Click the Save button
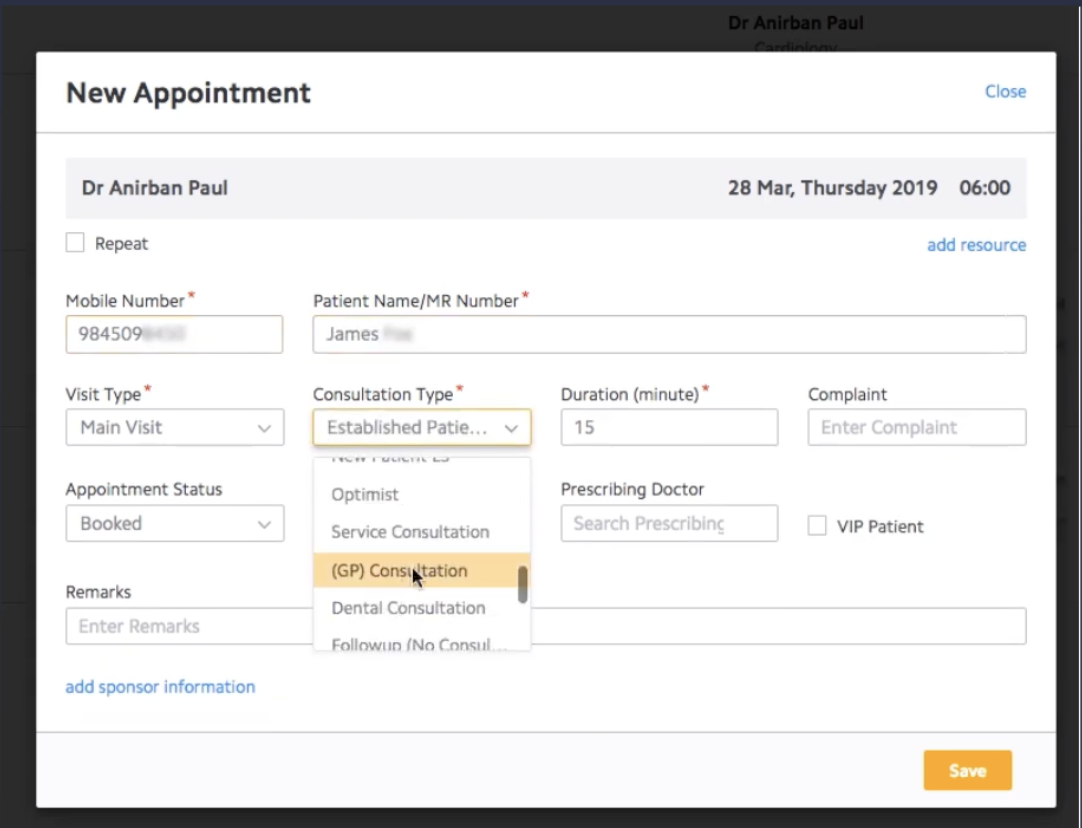The image size is (1082, 828). (967, 771)
